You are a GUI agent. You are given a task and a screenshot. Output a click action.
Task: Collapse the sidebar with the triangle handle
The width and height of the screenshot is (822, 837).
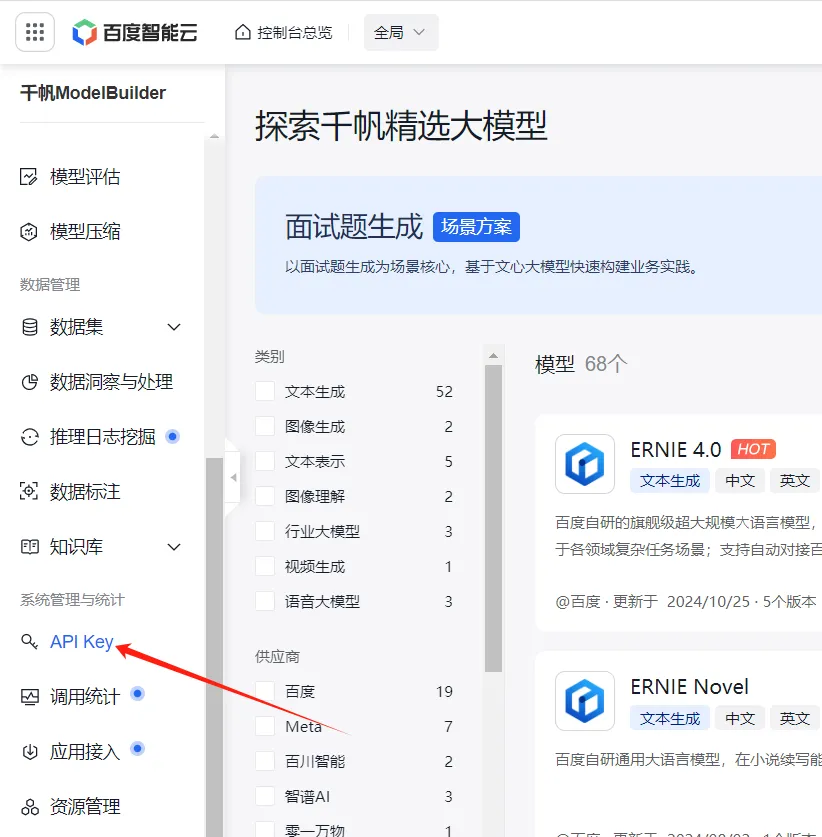pos(233,477)
